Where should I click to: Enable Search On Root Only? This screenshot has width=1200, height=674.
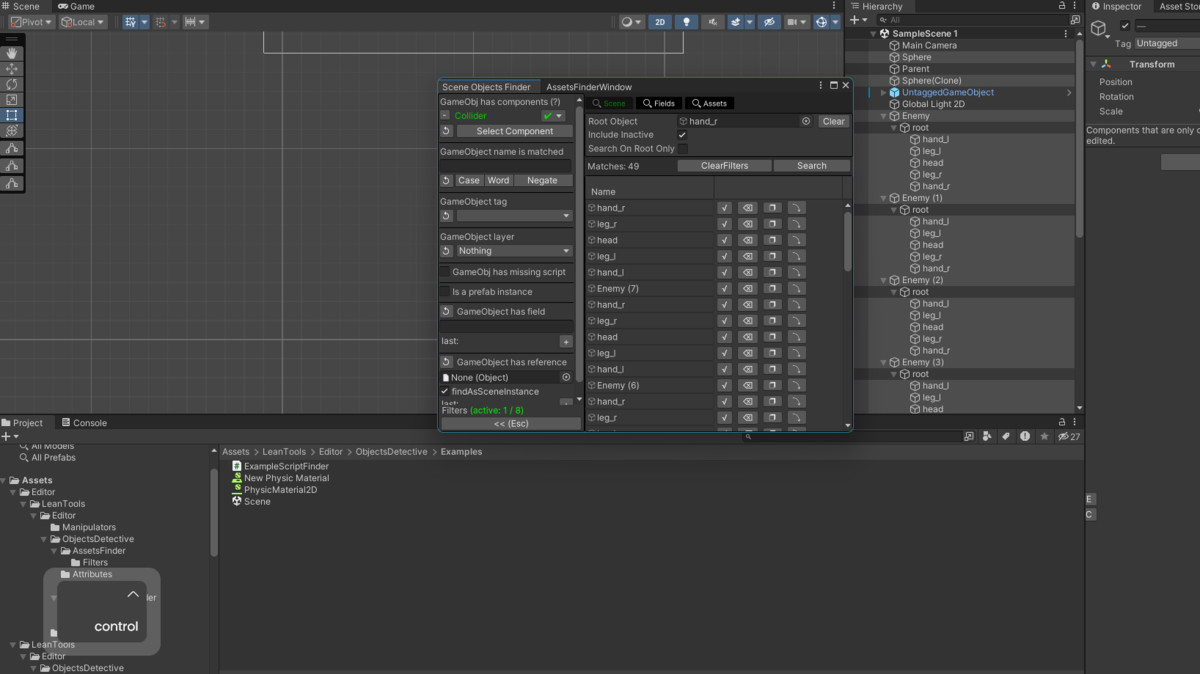682,149
